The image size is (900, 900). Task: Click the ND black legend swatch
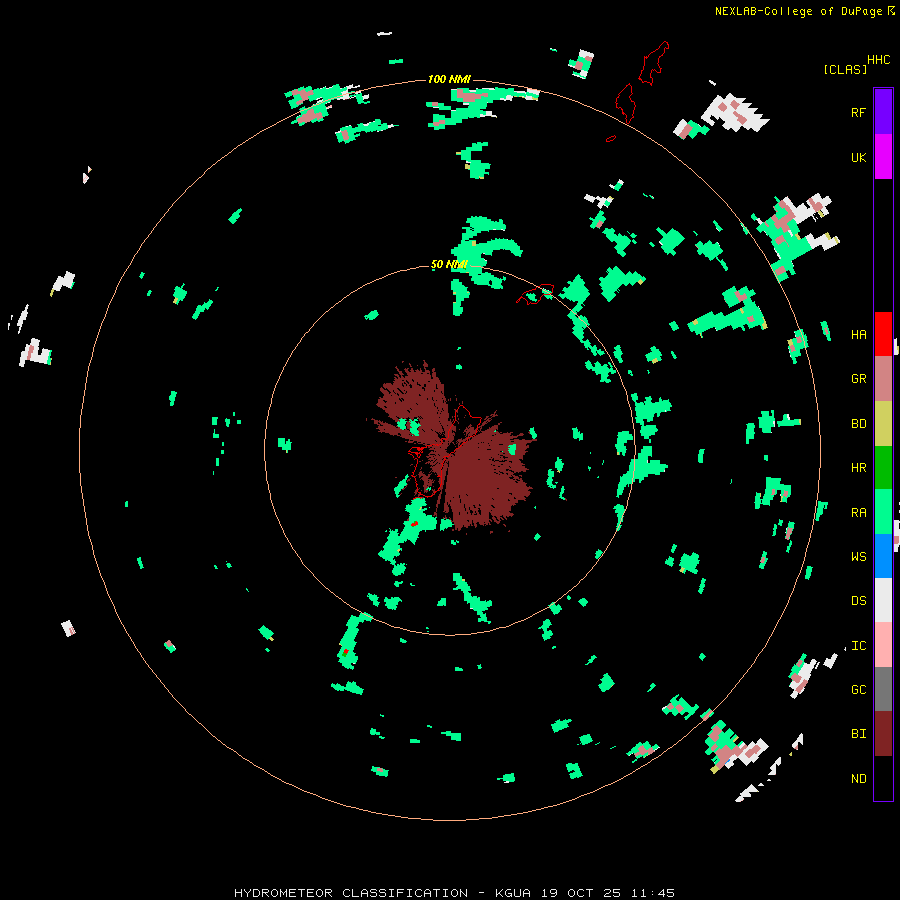883,778
